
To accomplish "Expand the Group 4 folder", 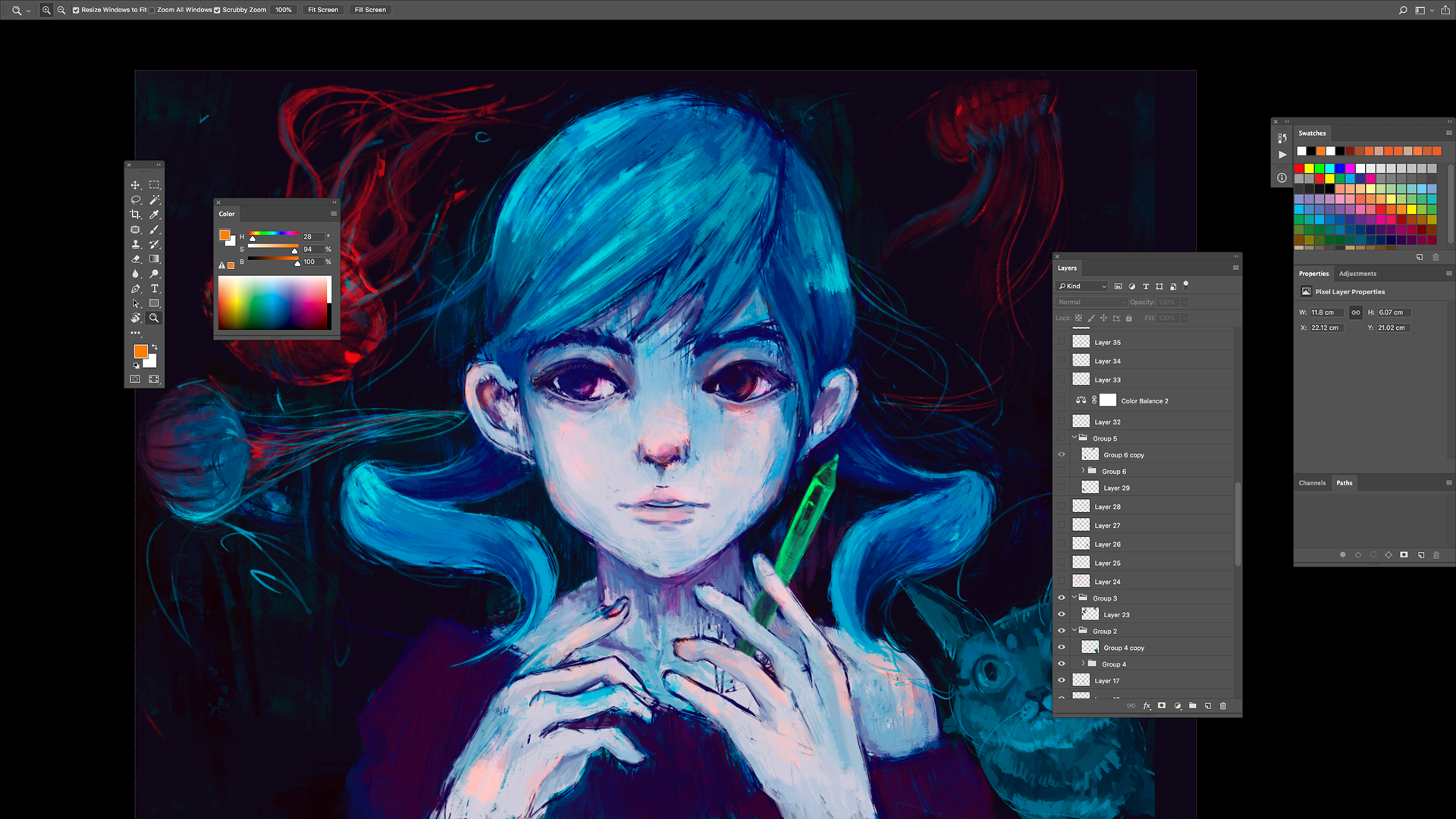I will coord(1083,664).
